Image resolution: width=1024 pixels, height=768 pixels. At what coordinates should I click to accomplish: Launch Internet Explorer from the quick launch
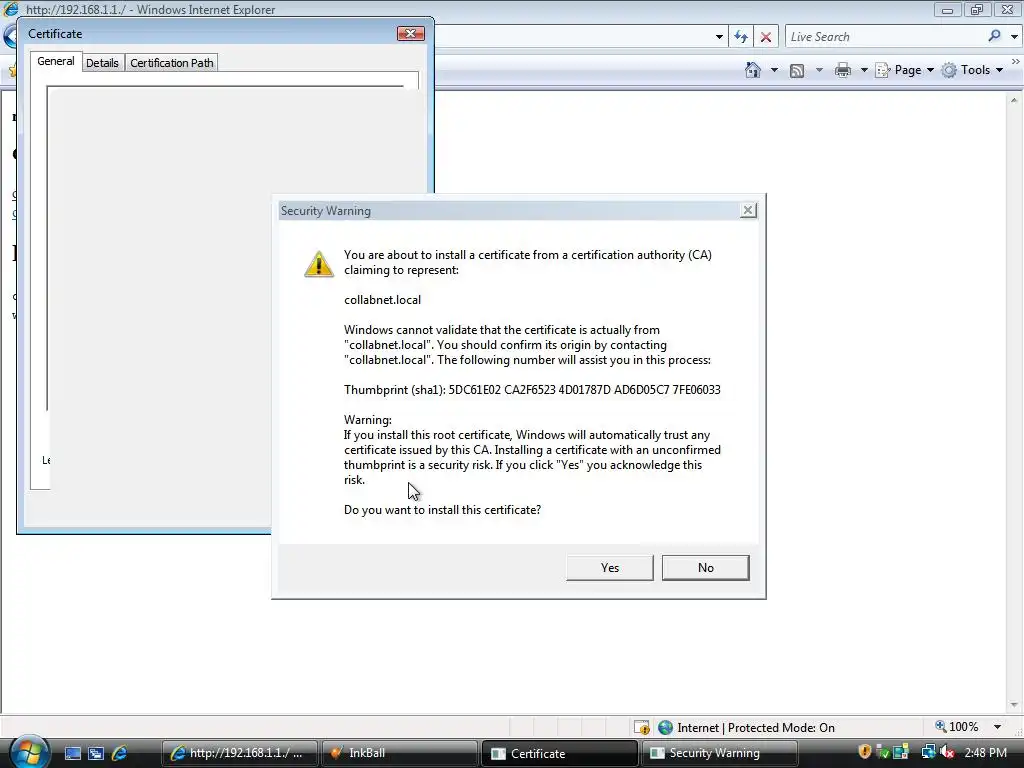click(x=120, y=753)
